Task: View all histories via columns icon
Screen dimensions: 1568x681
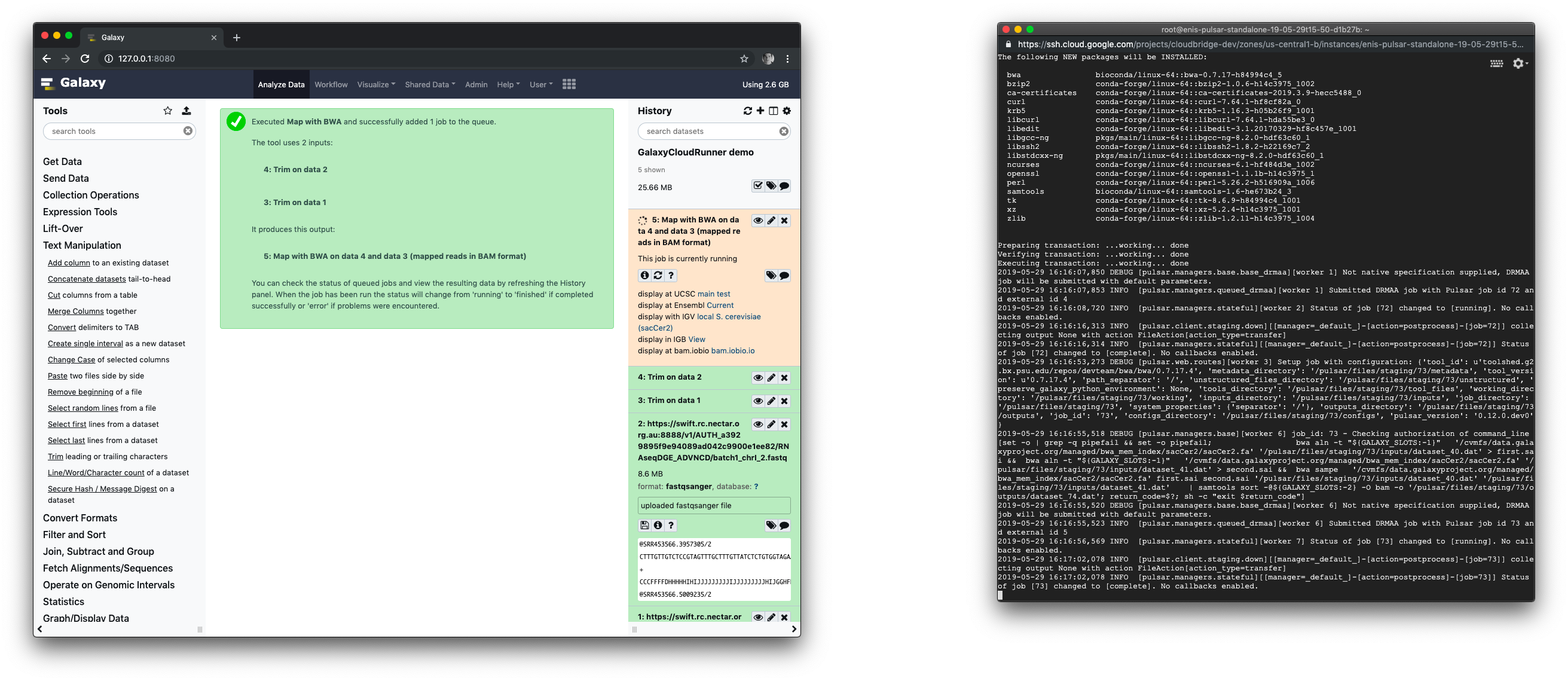Action: click(773, 111)
